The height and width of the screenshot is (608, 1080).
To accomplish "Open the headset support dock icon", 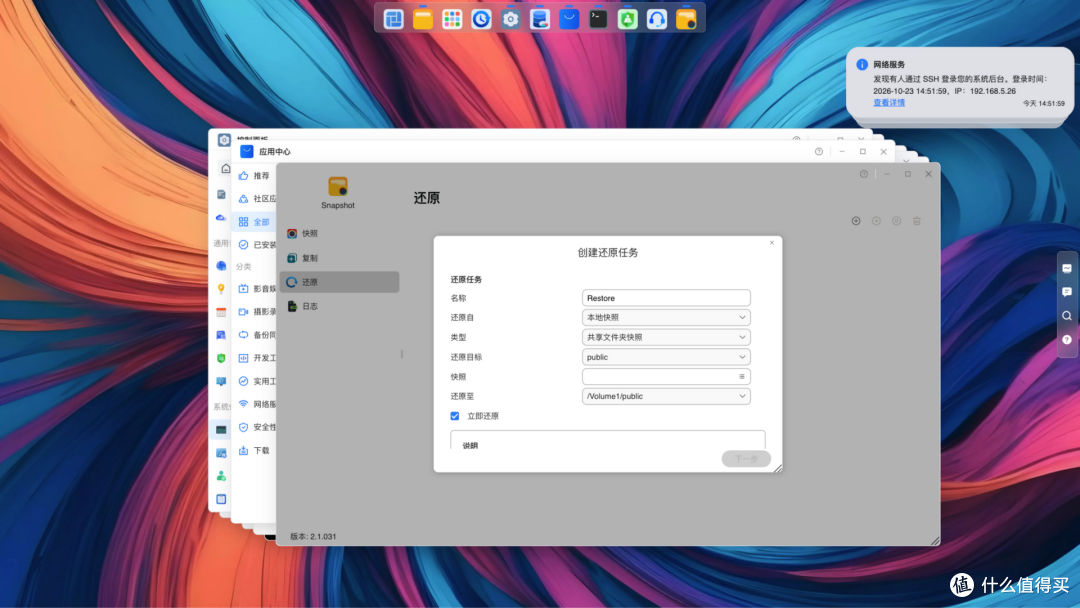I will point(656,19).
